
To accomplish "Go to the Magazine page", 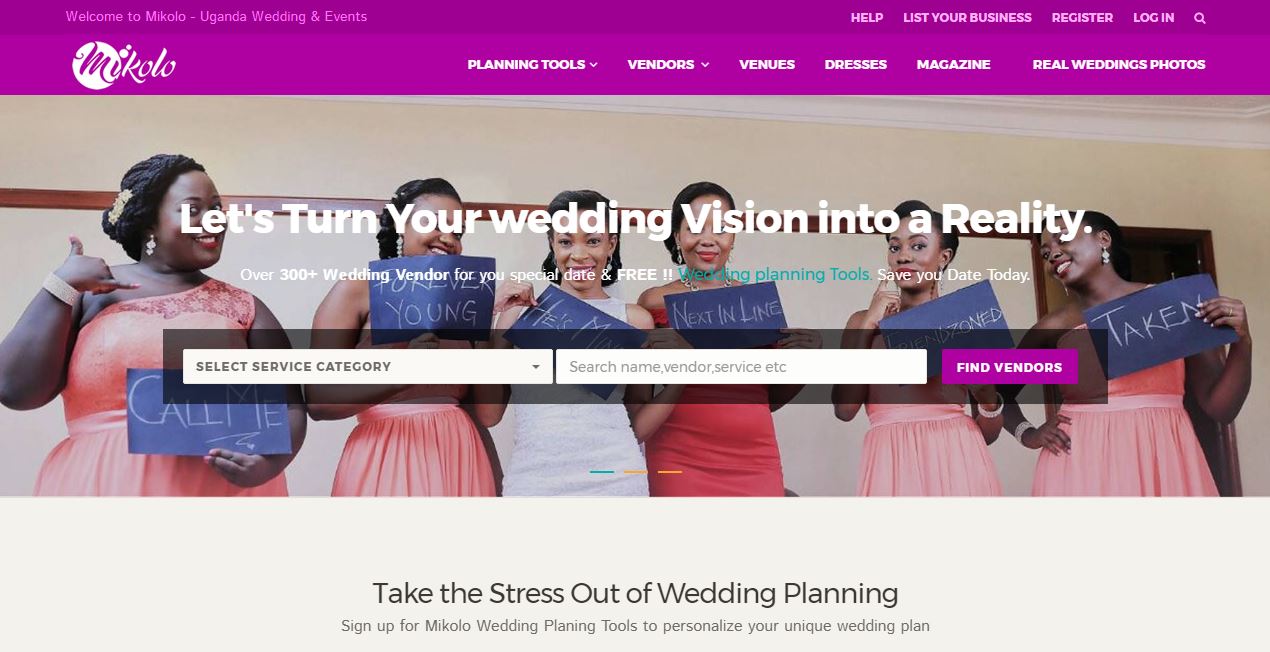I will pyautogui.click(x=953, y=65).
